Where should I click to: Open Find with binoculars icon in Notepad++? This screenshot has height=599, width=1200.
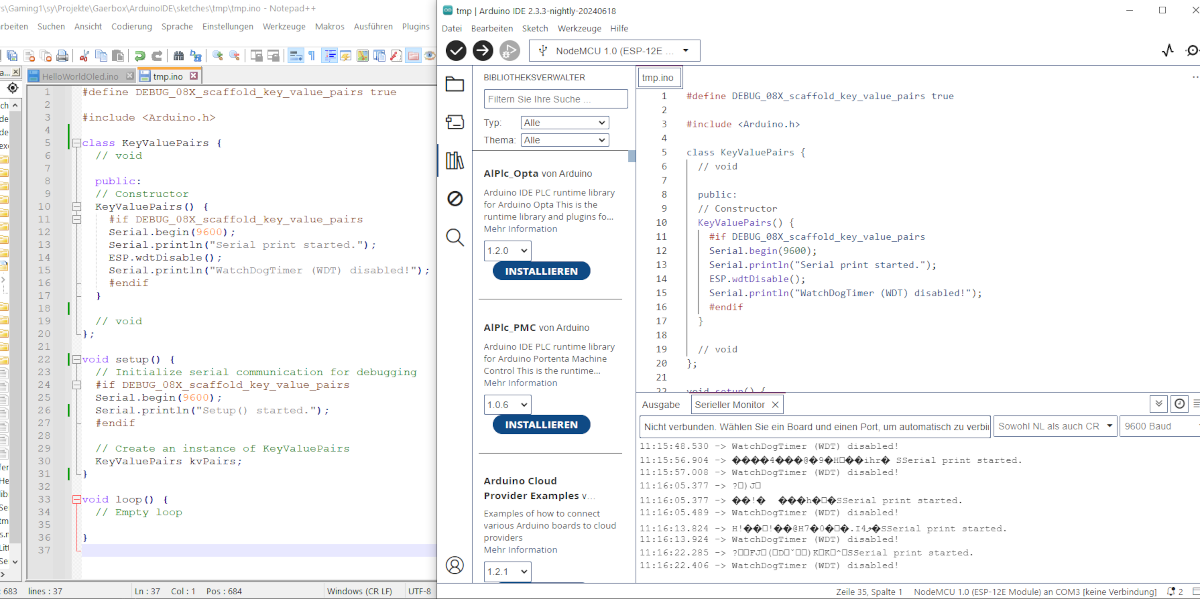tap(179, 56)
